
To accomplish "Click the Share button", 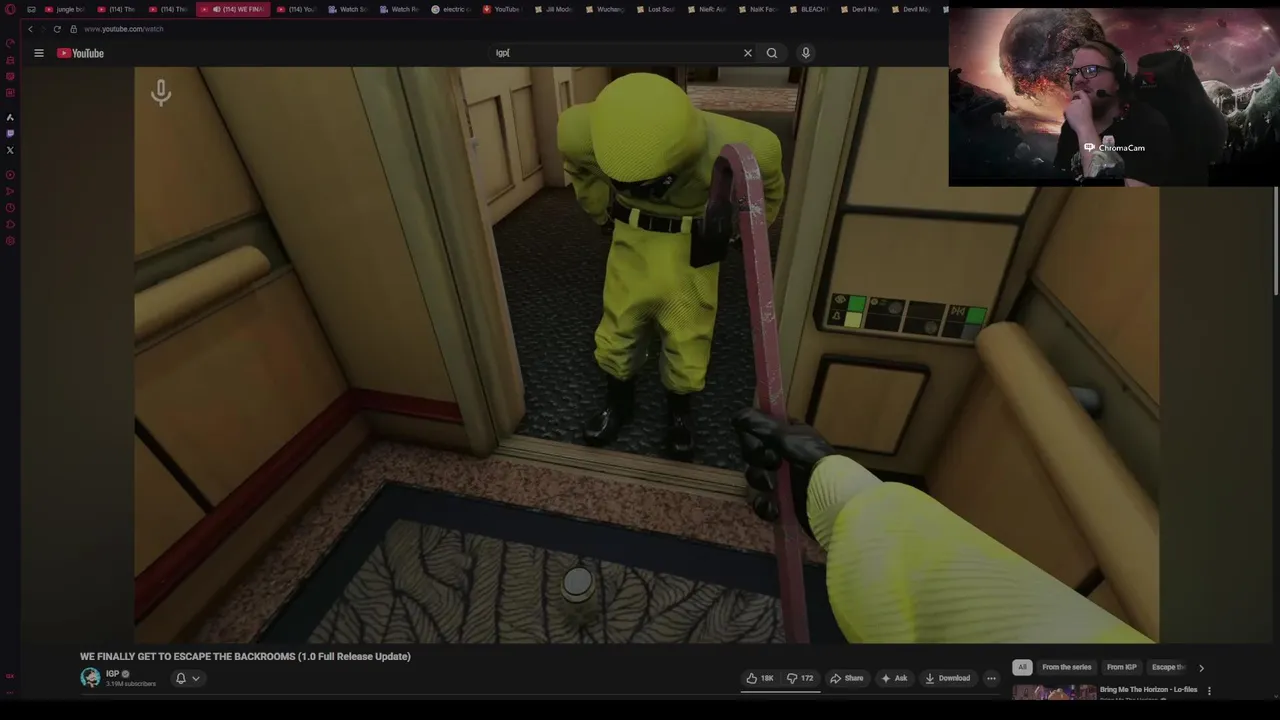I will [847, 678].
